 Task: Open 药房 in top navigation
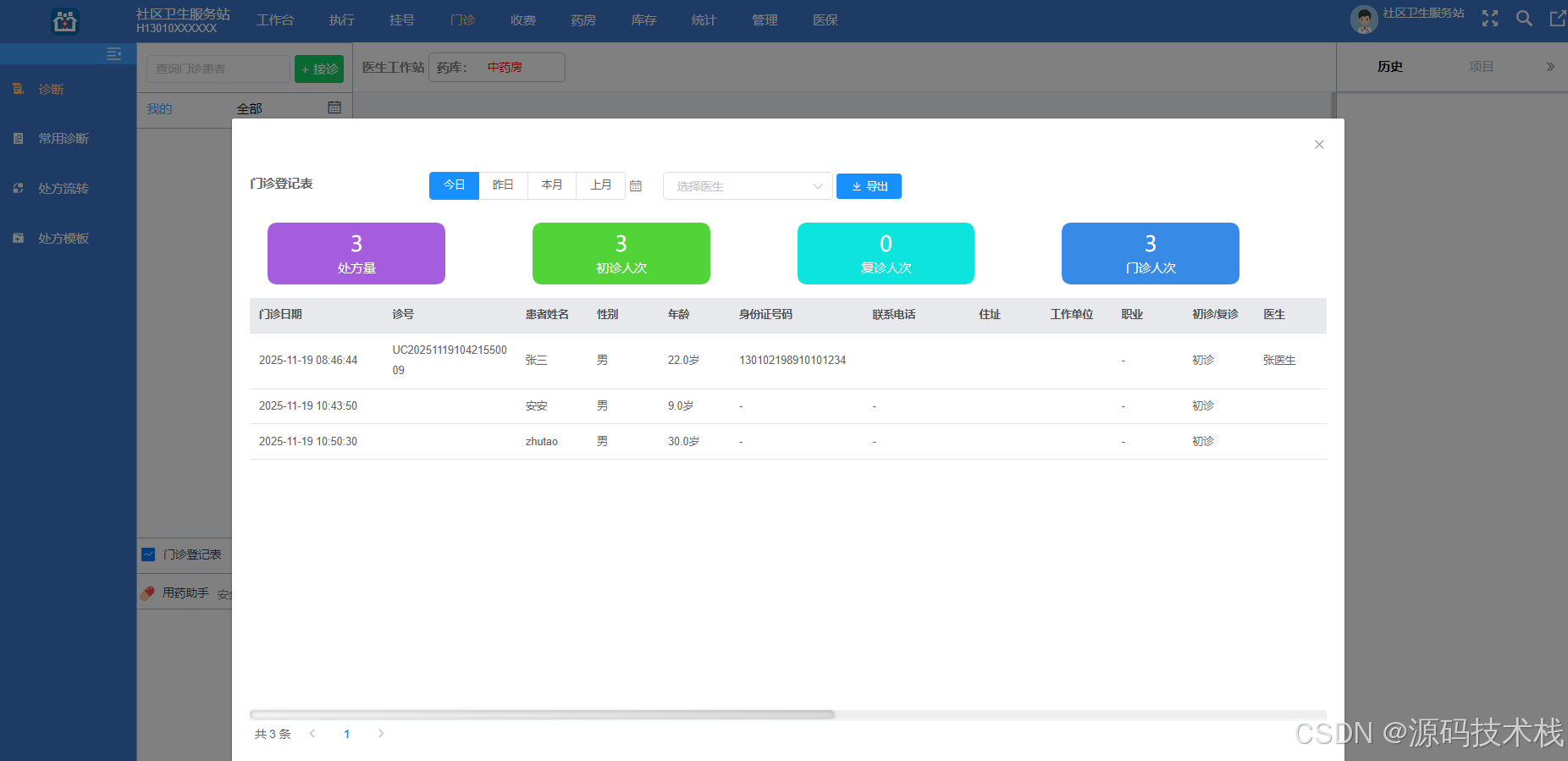click(x=583, y=19)
